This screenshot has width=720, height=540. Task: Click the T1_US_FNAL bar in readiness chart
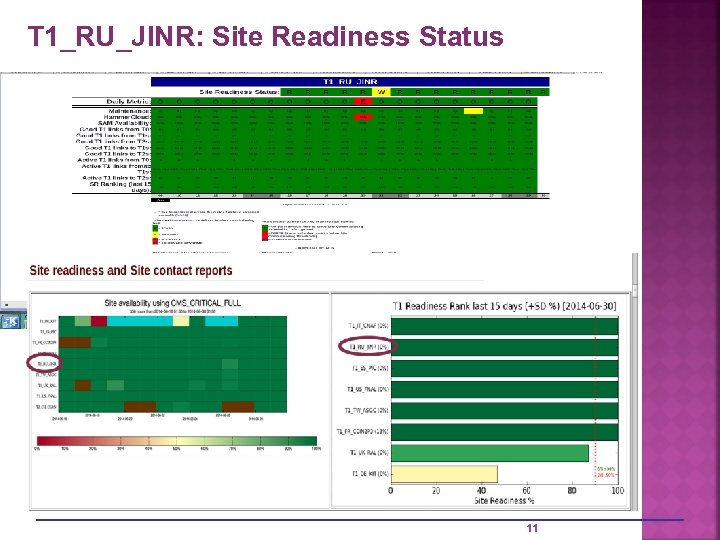(x=505, y=389)
